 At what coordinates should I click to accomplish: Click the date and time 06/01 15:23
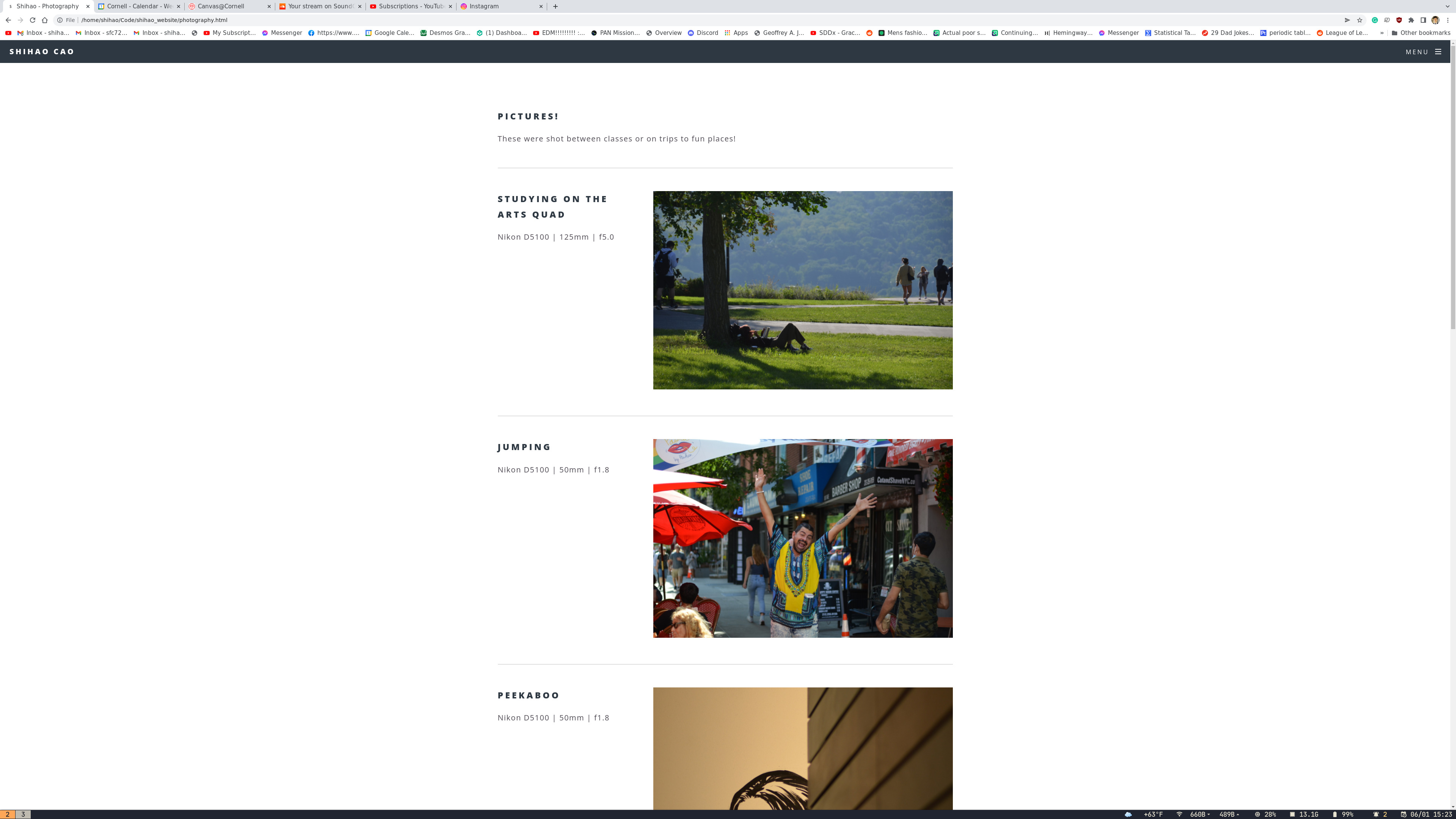coord(1426,814)
